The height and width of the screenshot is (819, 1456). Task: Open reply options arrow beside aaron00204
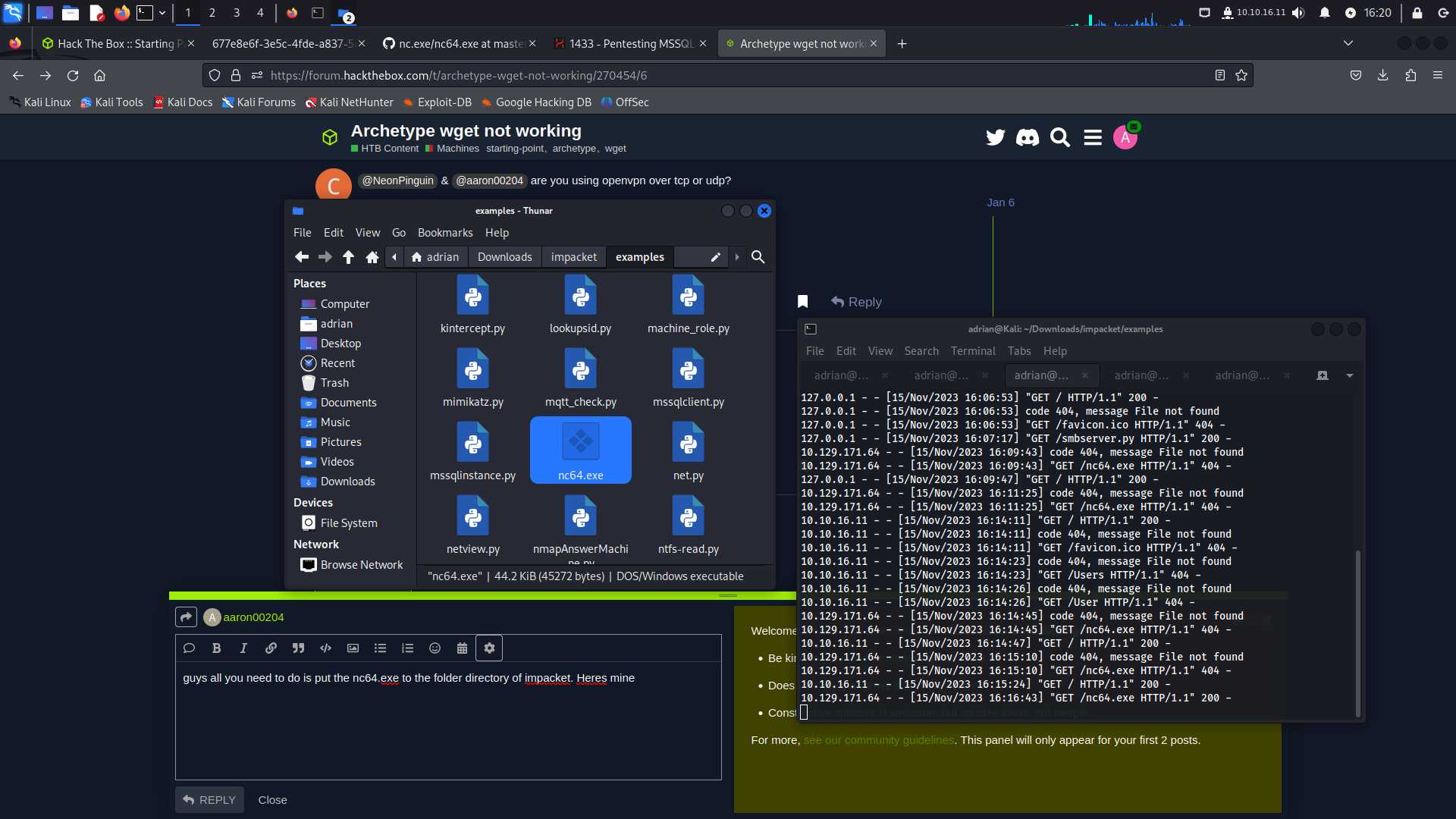pyautogui.click(x=187, y=617)
